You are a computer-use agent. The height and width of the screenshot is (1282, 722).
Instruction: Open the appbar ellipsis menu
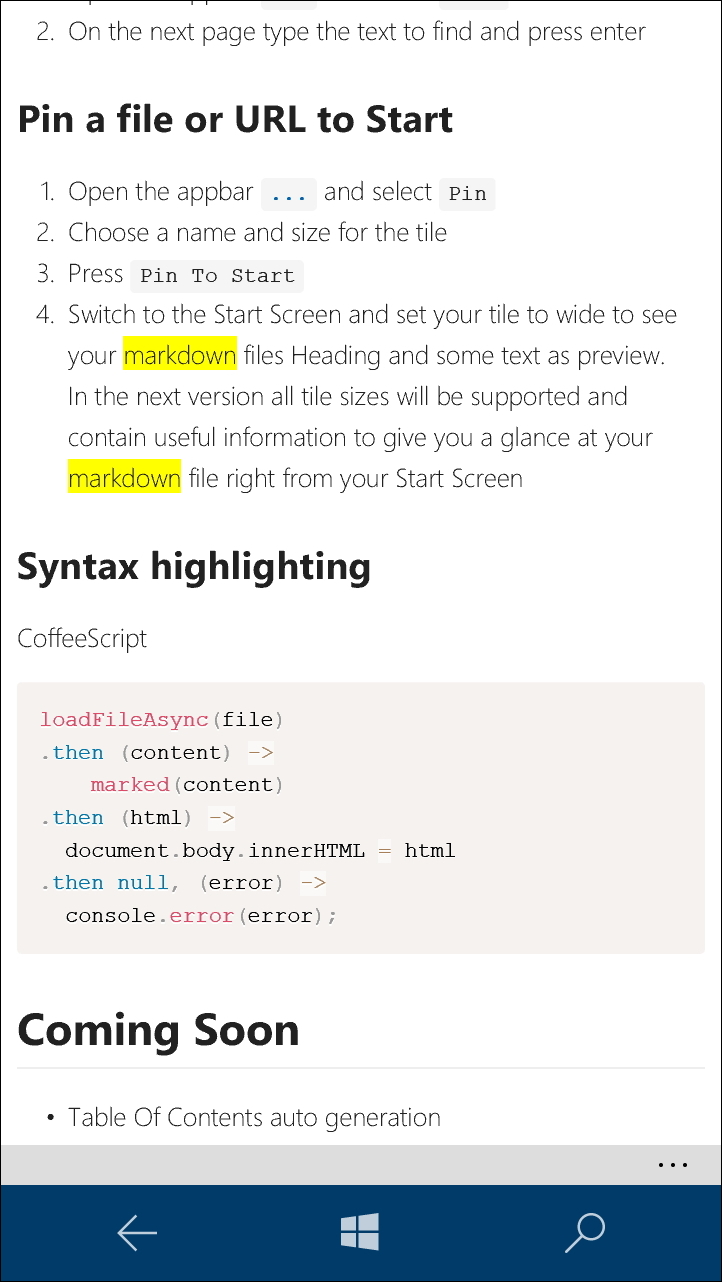coord(672,1165)
